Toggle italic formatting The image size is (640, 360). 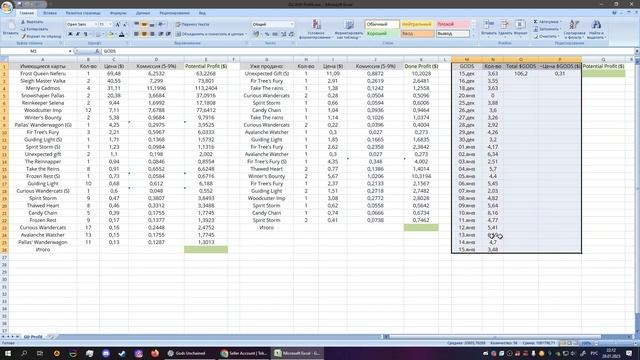78,34
